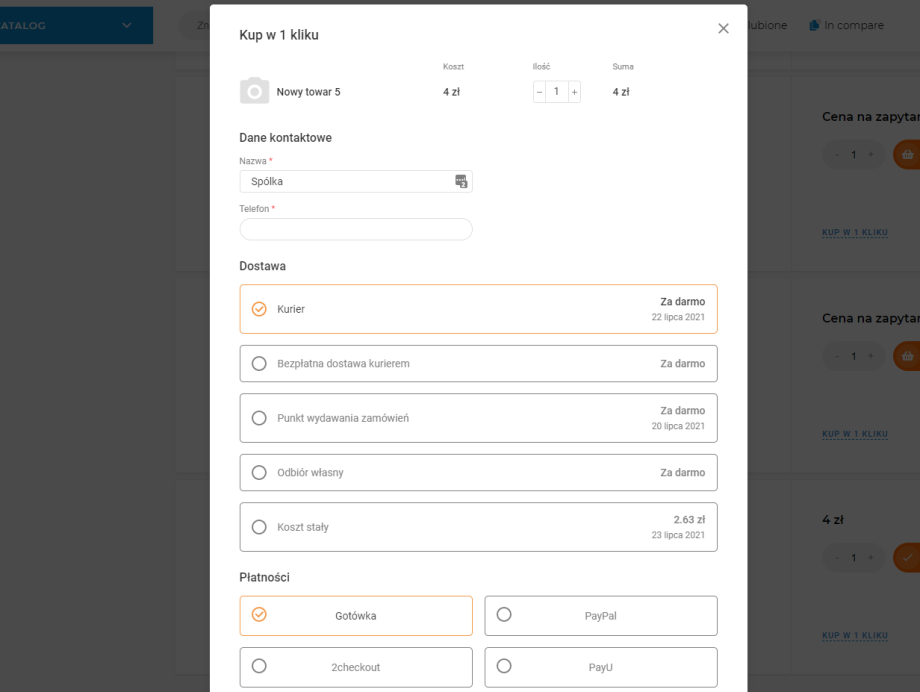This screenshot has height=692, width=920.
Task: Click the 2.63 zł delivery price
Action: [689, 519]
